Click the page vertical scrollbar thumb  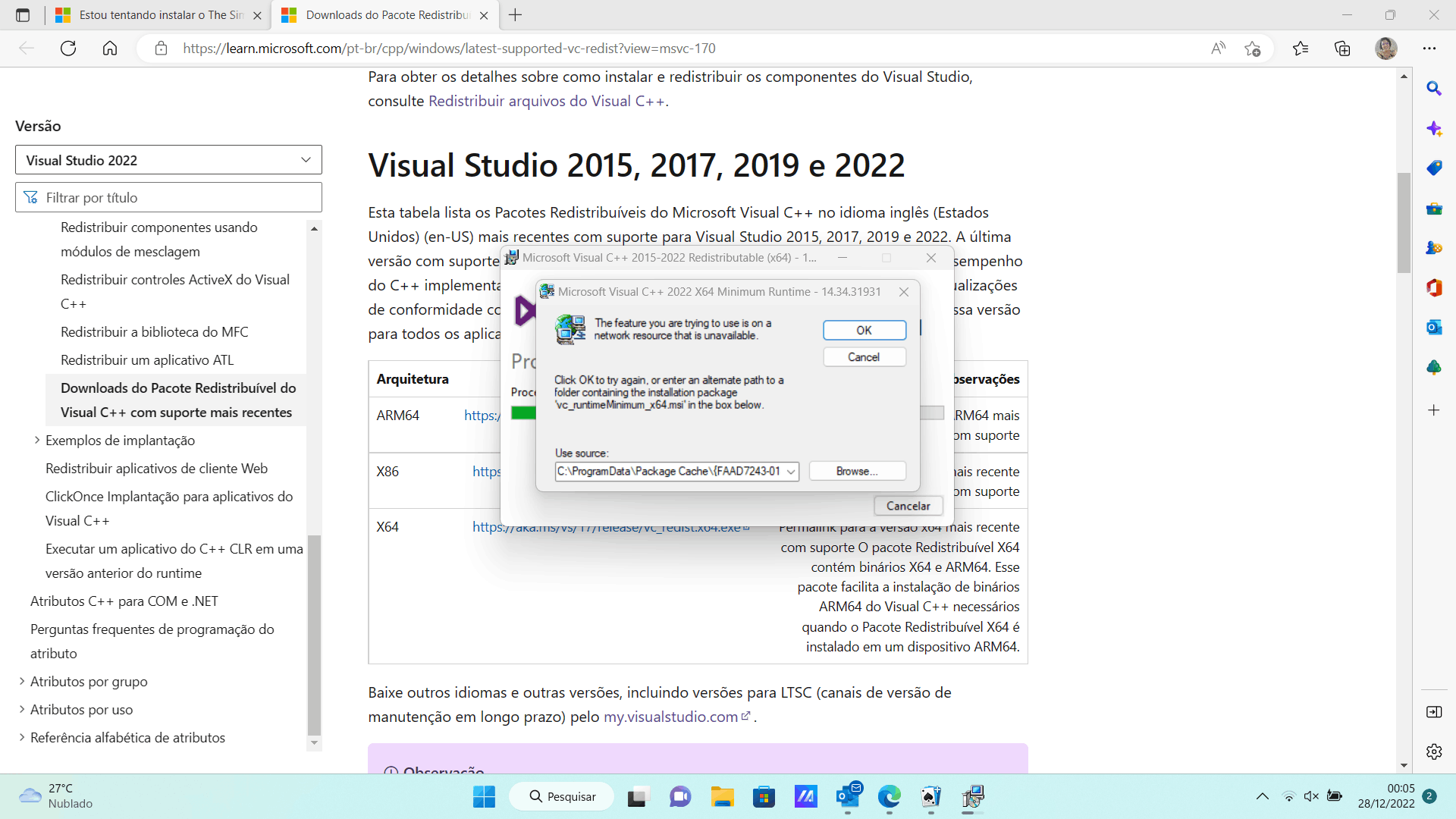1404,224
